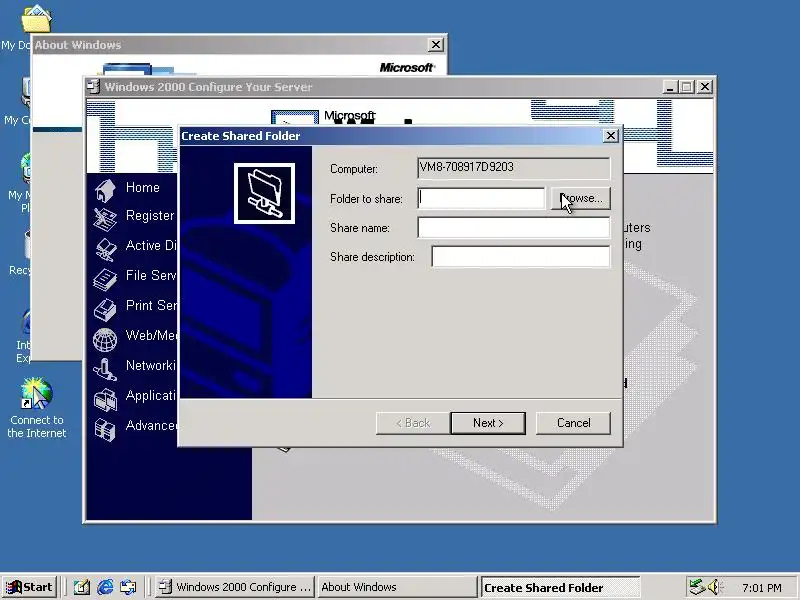Image resolution: width=800 pixels, height=600 pixels.
Task: Click inside the Share description field
Action: pos(521,257)
